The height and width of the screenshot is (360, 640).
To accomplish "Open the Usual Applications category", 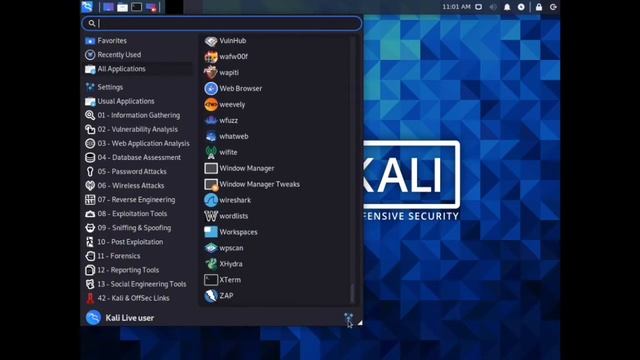I will (138, 101).
